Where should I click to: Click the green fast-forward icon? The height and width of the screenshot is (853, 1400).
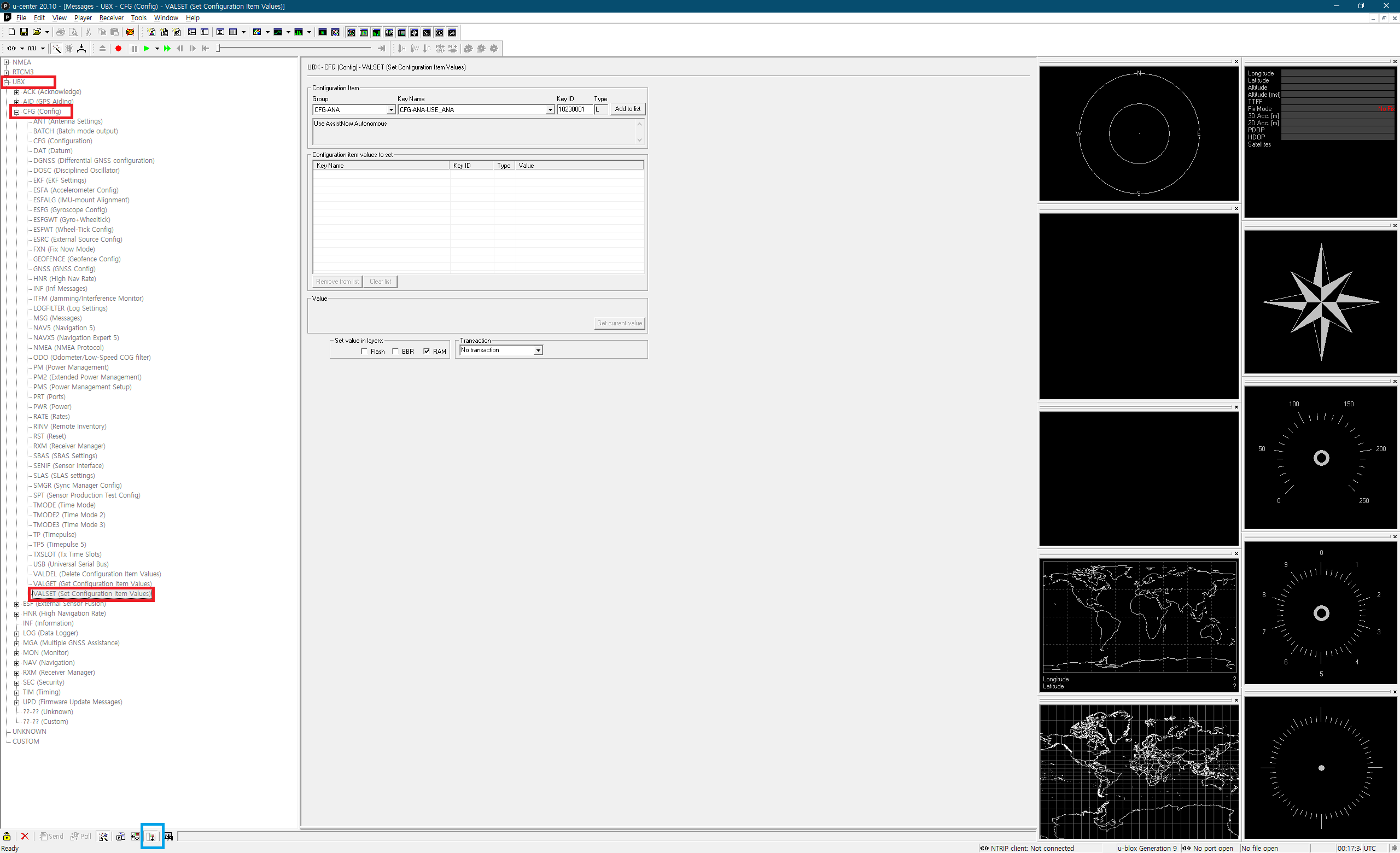(167, 49)
